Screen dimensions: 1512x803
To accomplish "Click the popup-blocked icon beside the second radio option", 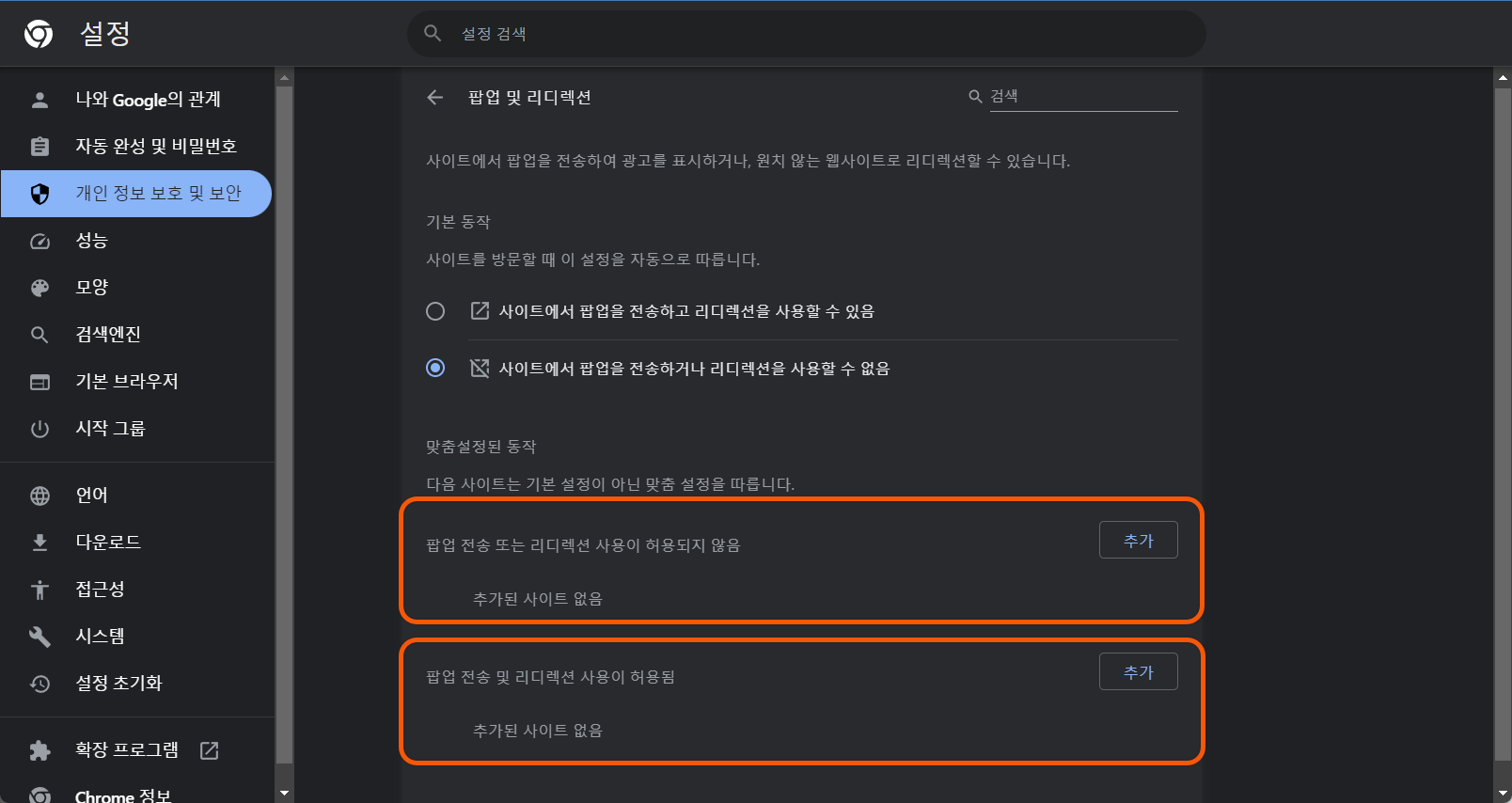I will point(480,368).
